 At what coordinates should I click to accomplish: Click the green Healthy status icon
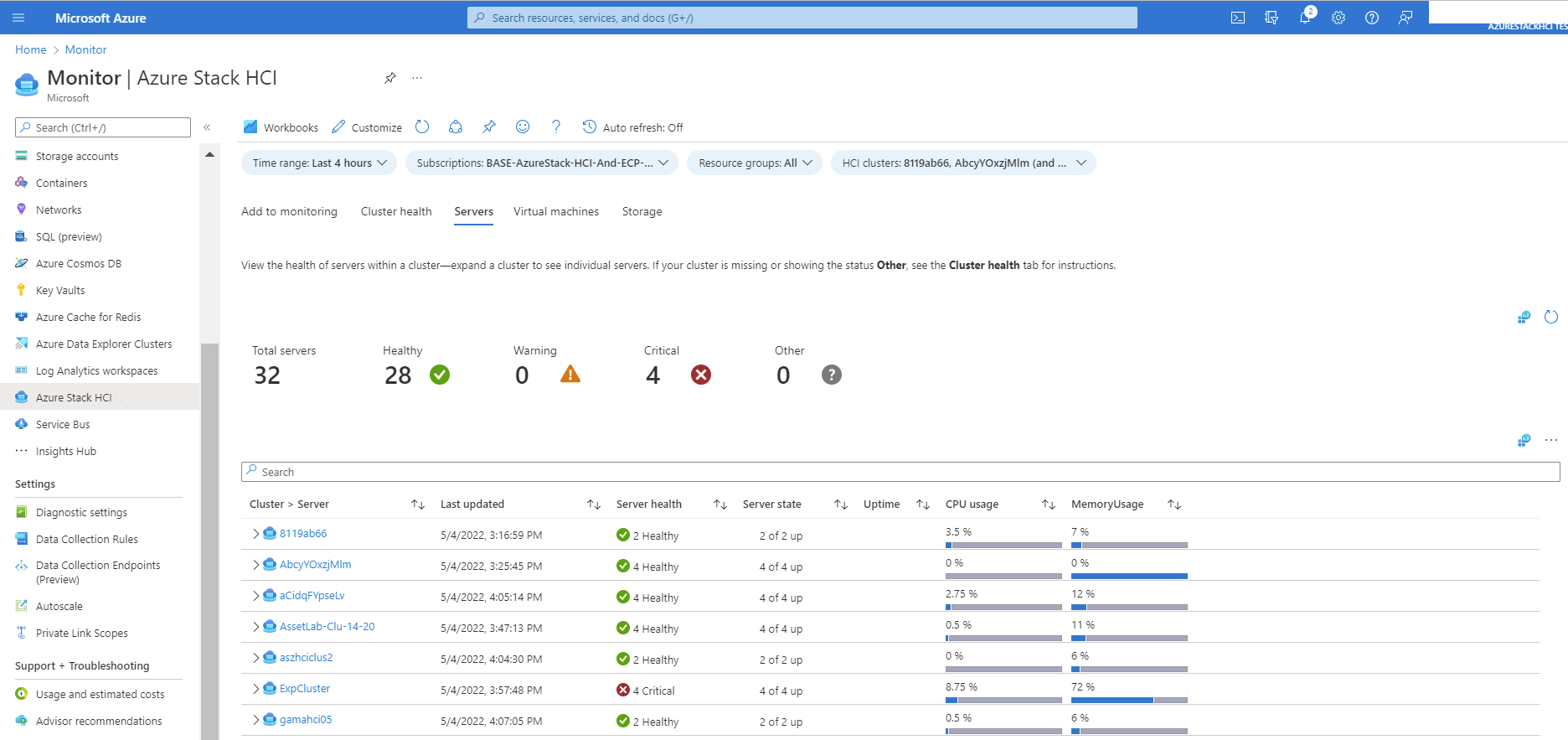click(440, 375)
